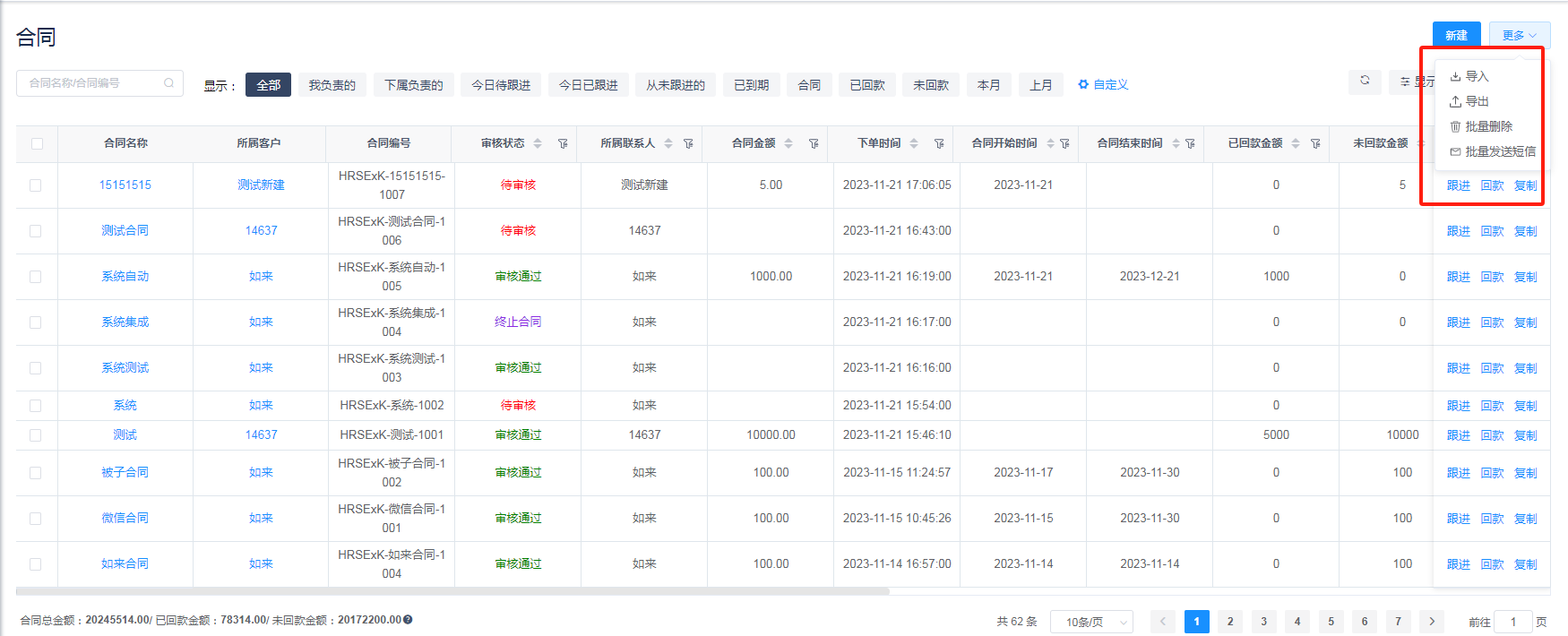The height and width of the screenshot is (636, 1568).
Task: Click the help icon after the totals summary
Action: click(408, 619)
